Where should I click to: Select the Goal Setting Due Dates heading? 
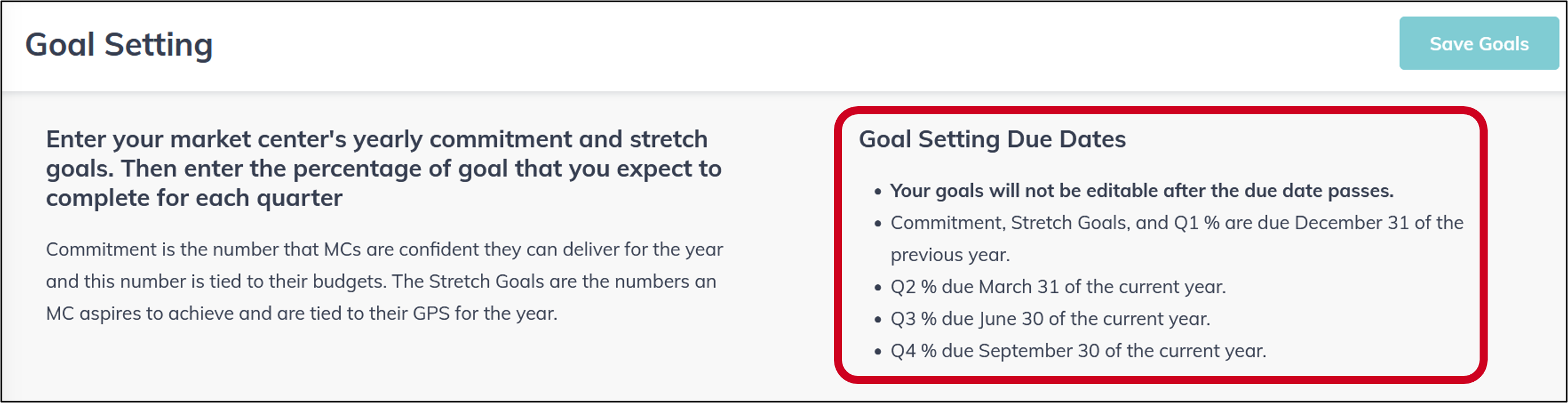[992, 139]
